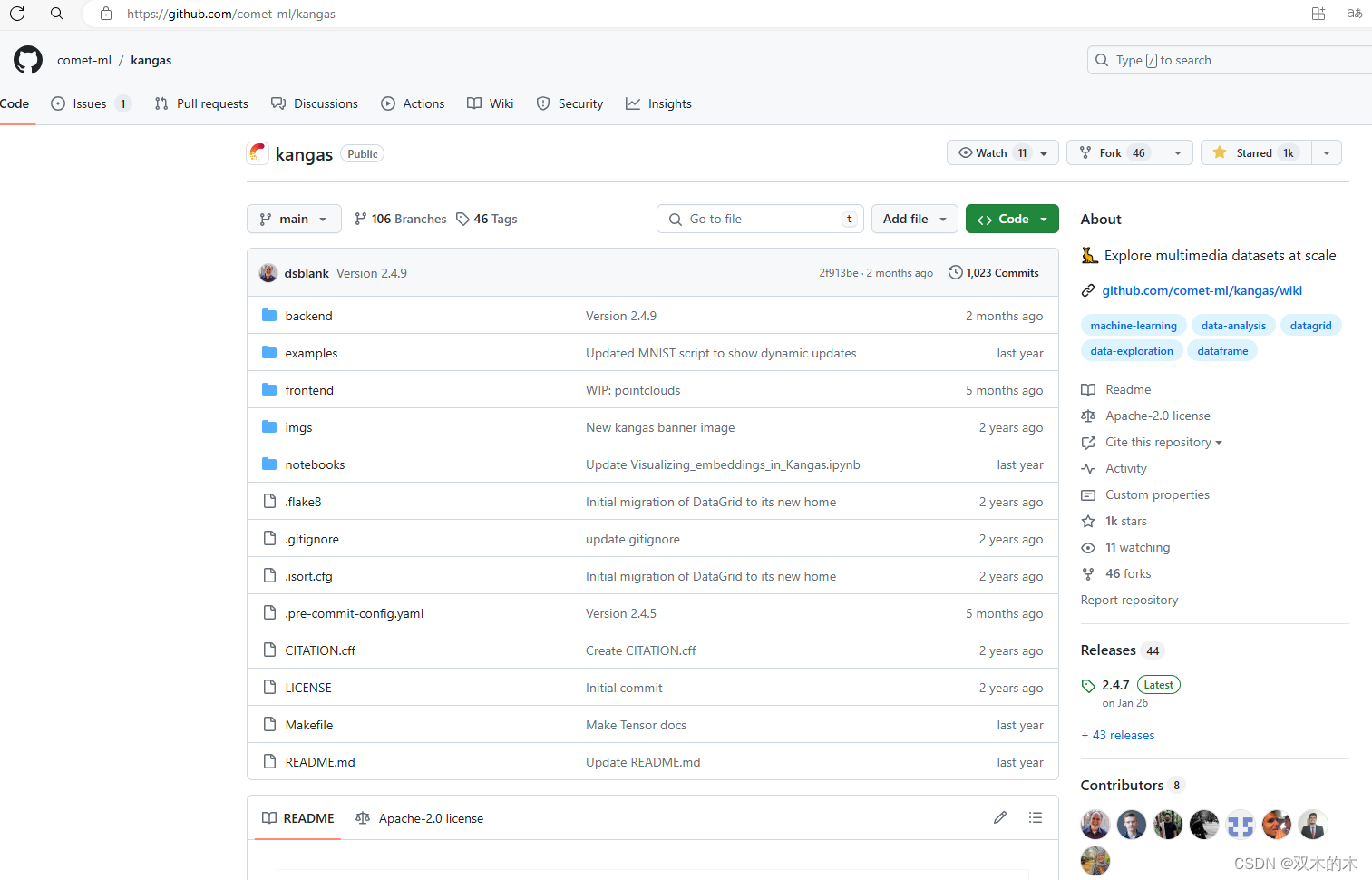This screenshot has width=1372, height=880.
Task: Toggle the Starred button
Action: 1256,152
